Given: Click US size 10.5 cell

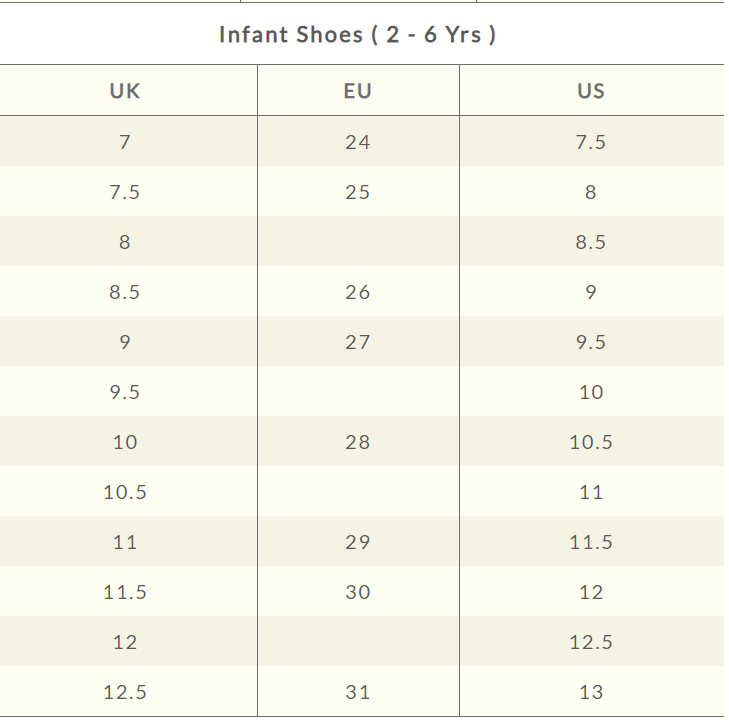Looking at the screenshot, I should pos(590,442).
